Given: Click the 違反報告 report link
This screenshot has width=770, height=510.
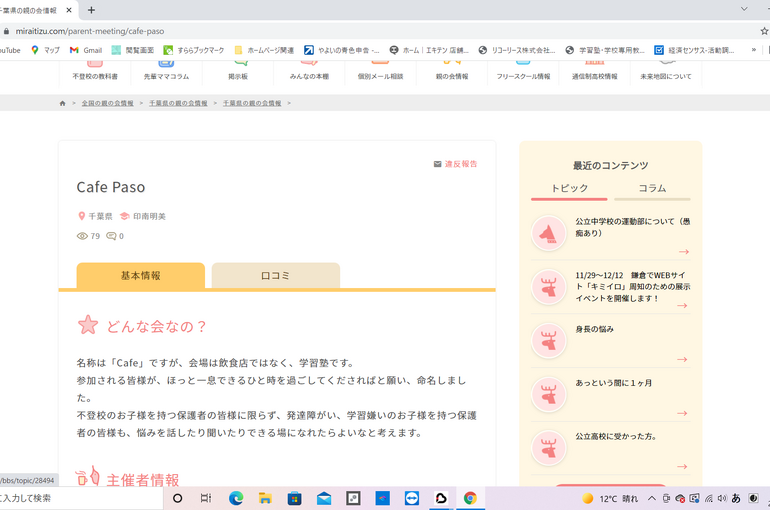Looking at the screenshot, I should [455, 164].
